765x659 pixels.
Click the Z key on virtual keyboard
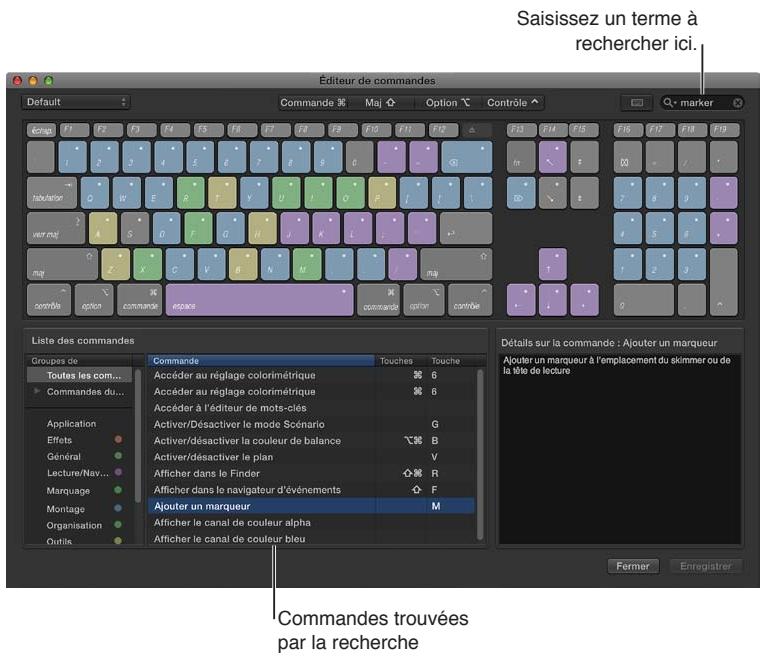click(x=116, y=264)
